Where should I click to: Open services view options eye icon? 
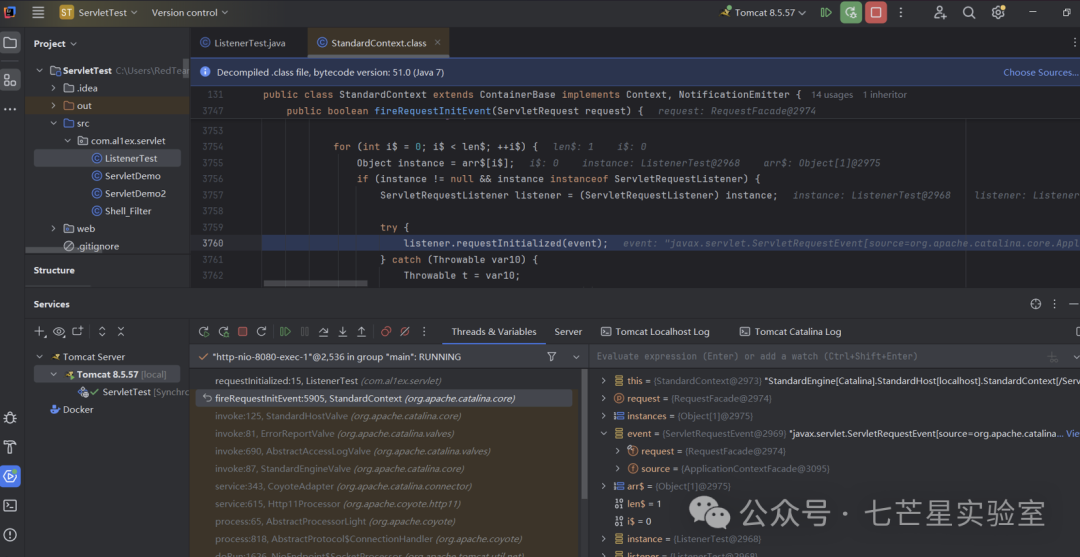point(59,331)
